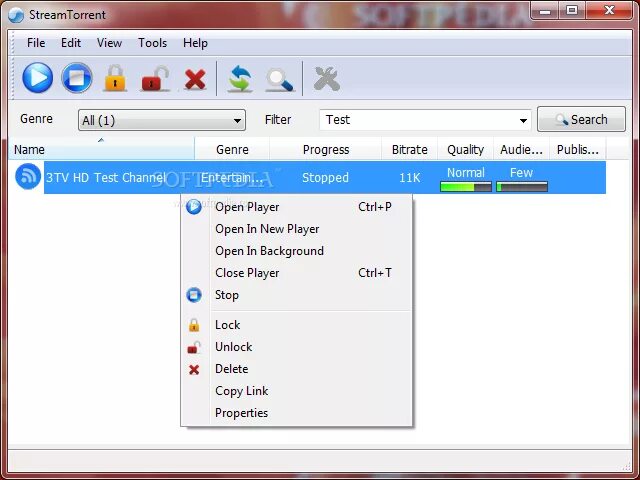Click the wrench Settings toolbar icon
The width and height of the screenshot is (640, 480).
pos(327,79)
